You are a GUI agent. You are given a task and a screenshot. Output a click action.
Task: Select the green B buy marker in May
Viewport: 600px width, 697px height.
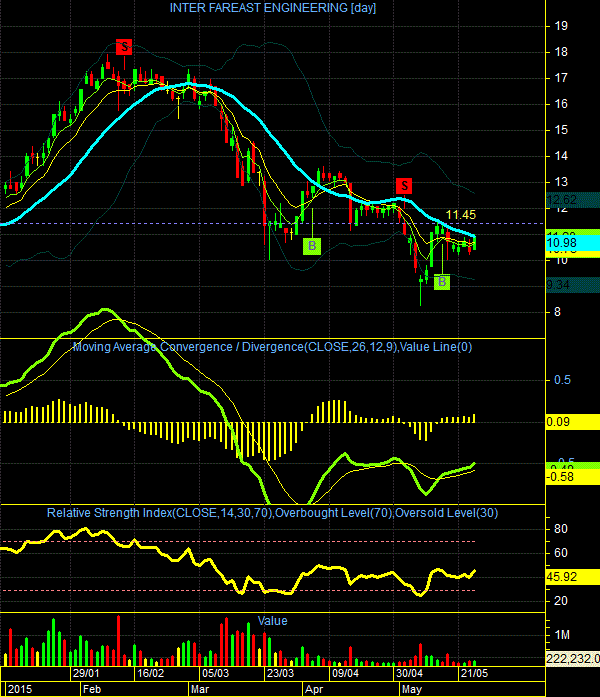tap(442, 282)
